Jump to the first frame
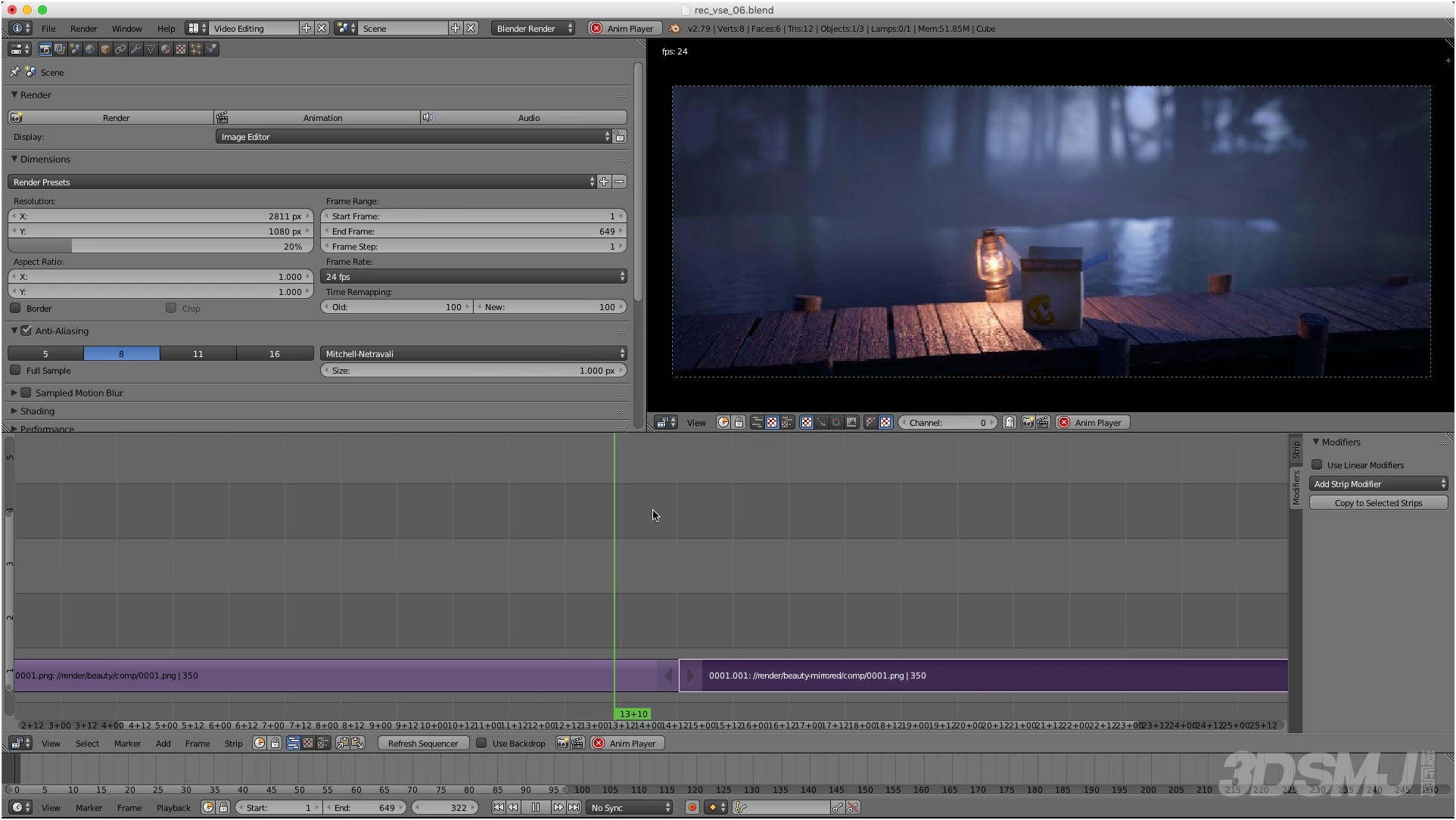Viewport: 1456px width, 820px height. pyautogui.click(x=498, y=808)
